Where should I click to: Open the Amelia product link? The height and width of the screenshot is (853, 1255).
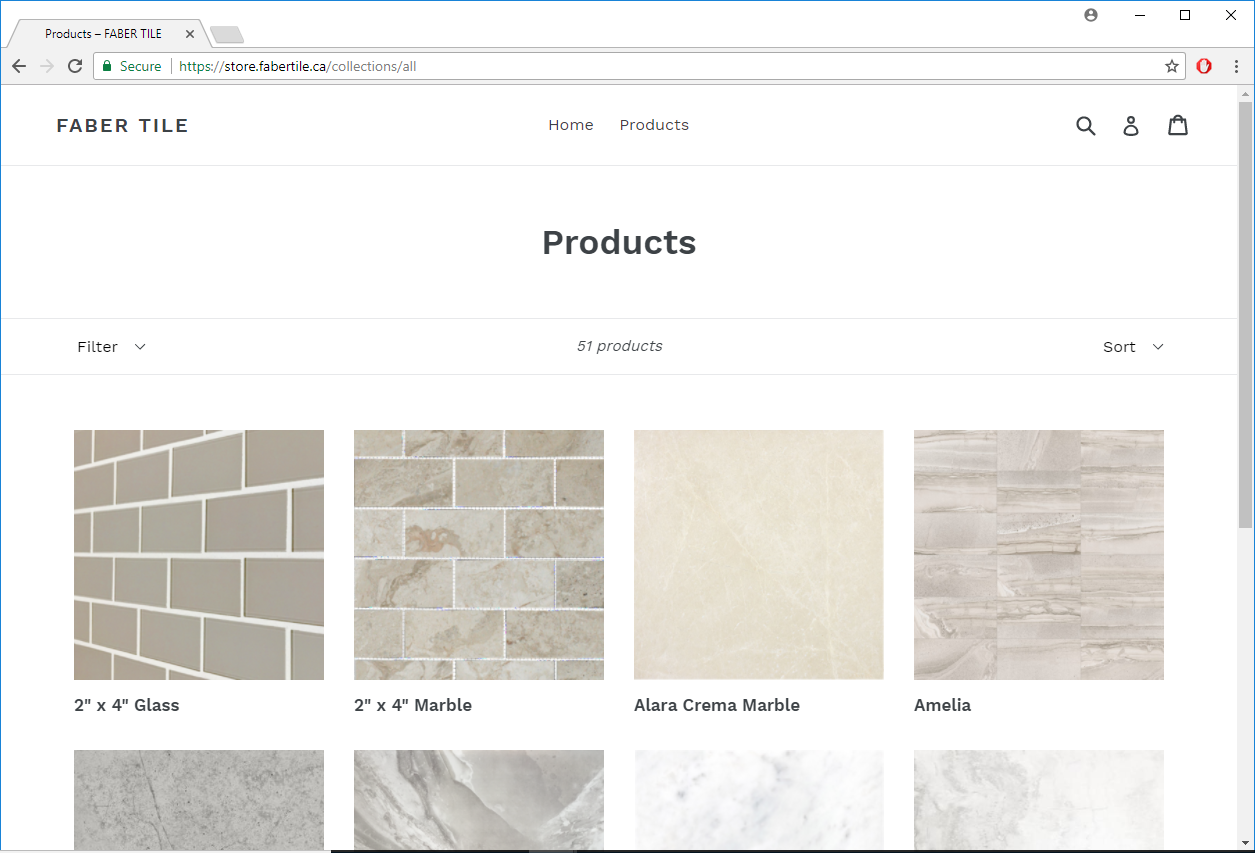(x=942, y=705)
